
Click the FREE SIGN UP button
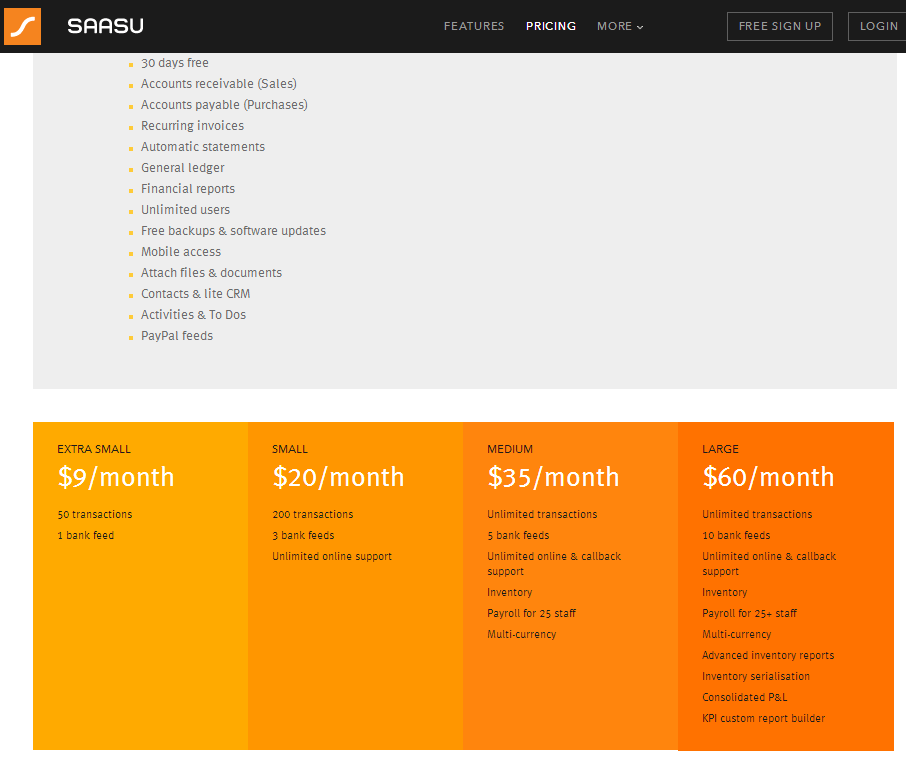779,26
